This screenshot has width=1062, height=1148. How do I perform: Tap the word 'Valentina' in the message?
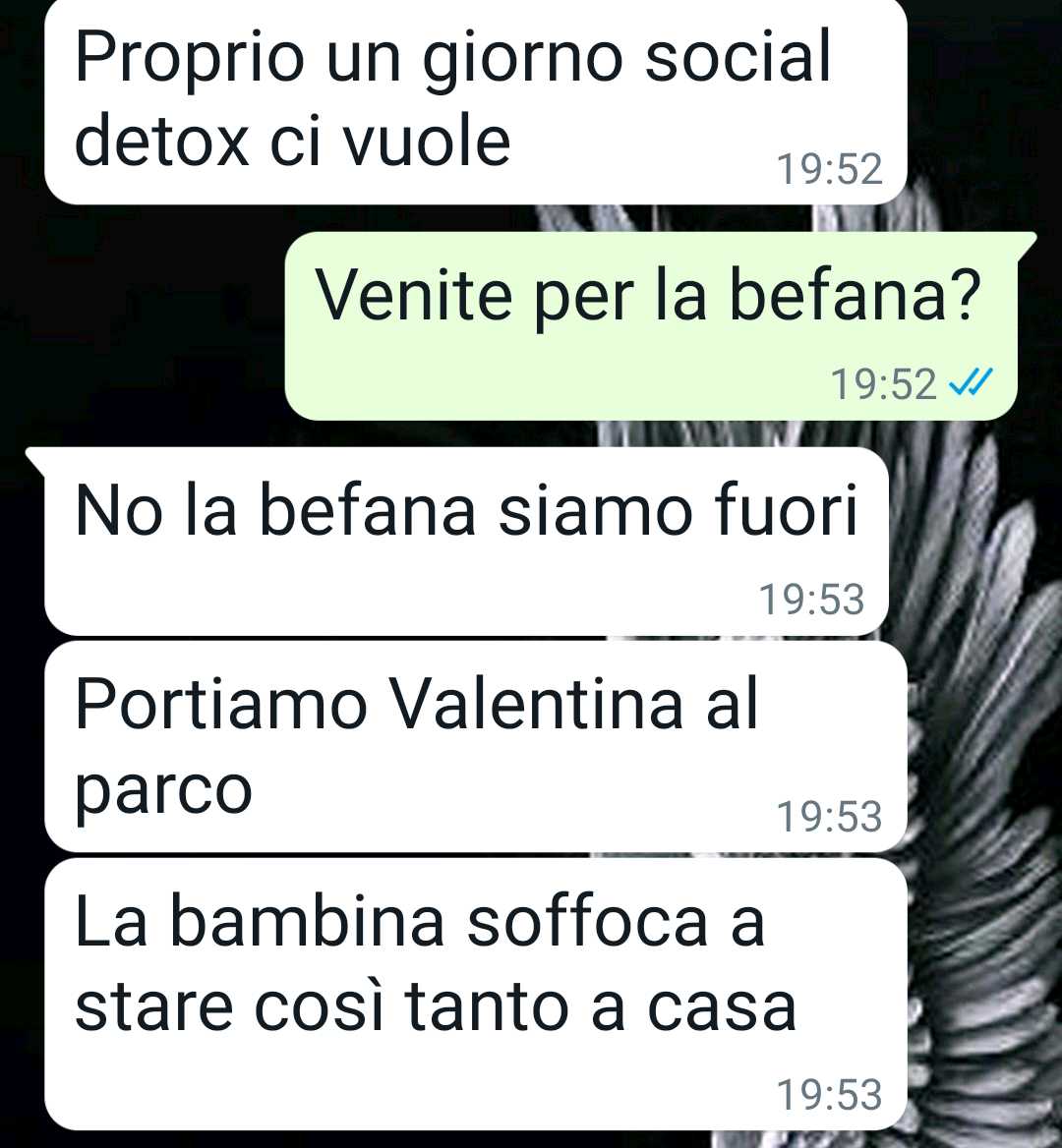click(x=535, y=704)
